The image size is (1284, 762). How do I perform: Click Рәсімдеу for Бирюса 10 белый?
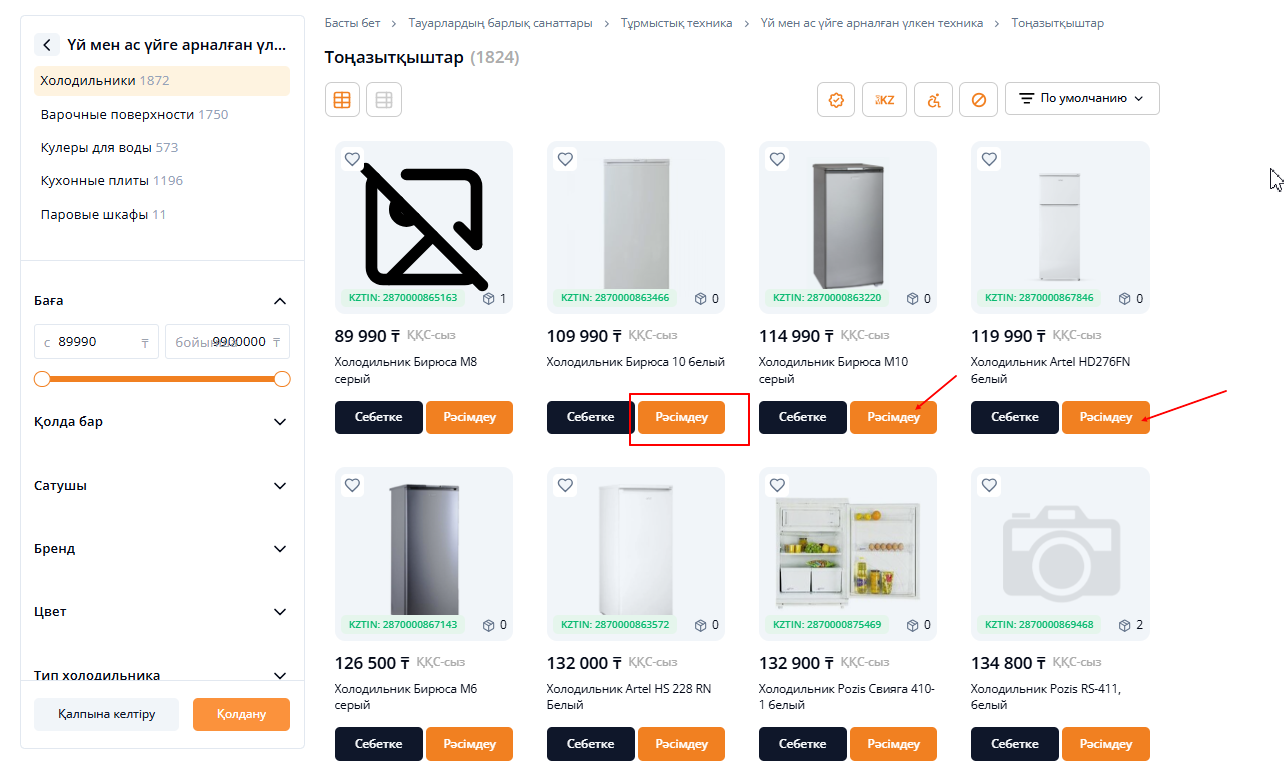tap(681, 417)
